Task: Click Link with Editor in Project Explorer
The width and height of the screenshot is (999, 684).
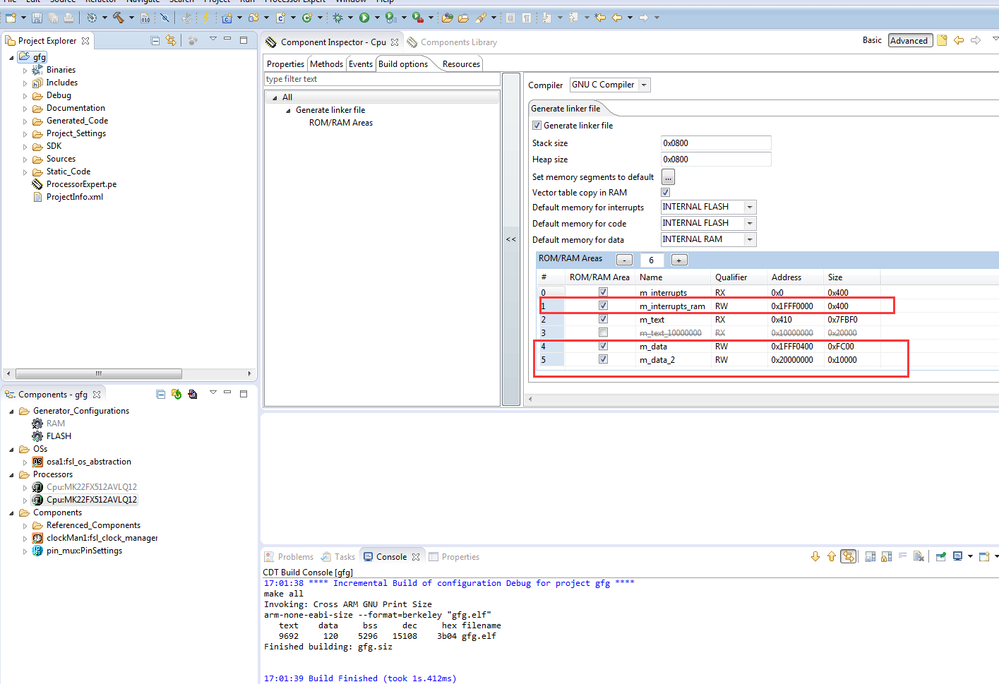Action: pyautogui.click(x=171, y=41)
